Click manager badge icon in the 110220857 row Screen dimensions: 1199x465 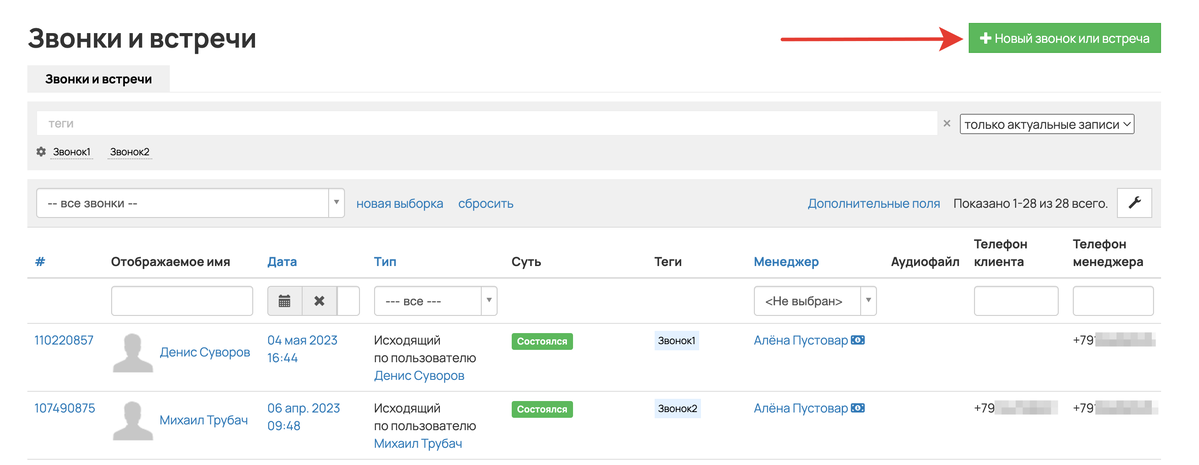click(858, 340)
